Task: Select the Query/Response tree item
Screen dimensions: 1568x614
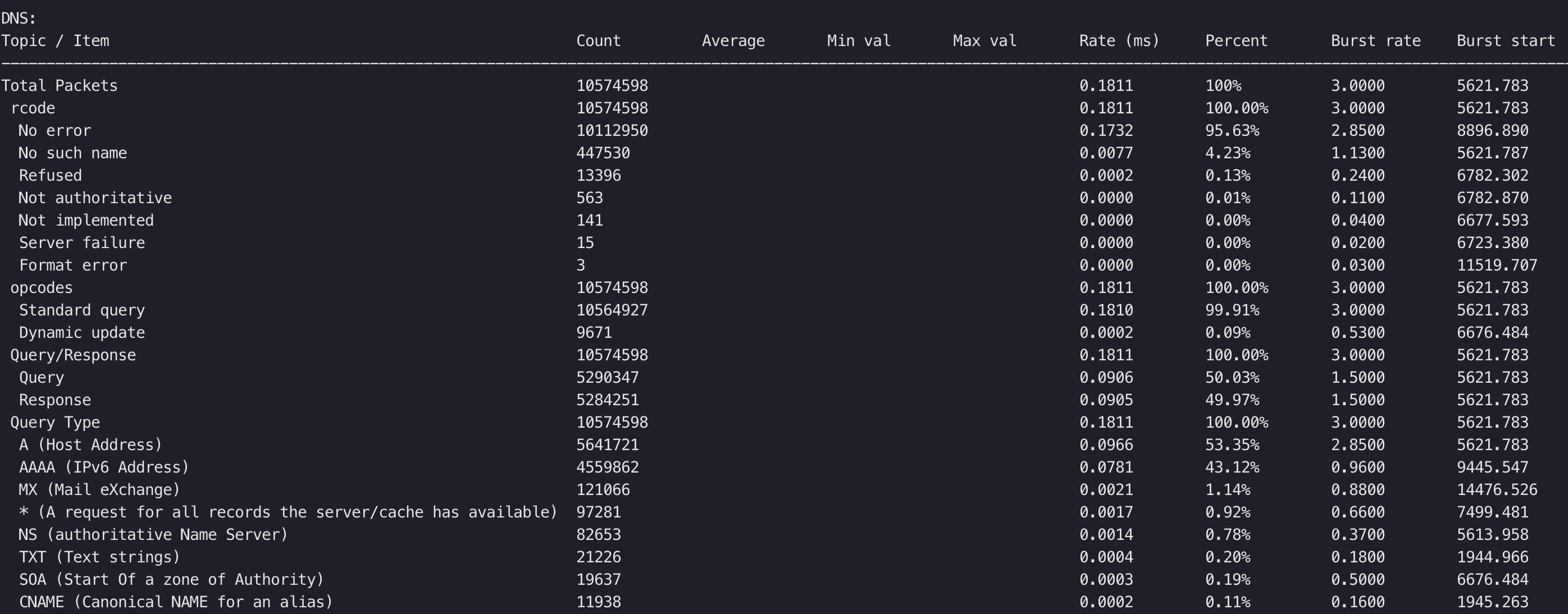Action: click(x=73, y=355)
